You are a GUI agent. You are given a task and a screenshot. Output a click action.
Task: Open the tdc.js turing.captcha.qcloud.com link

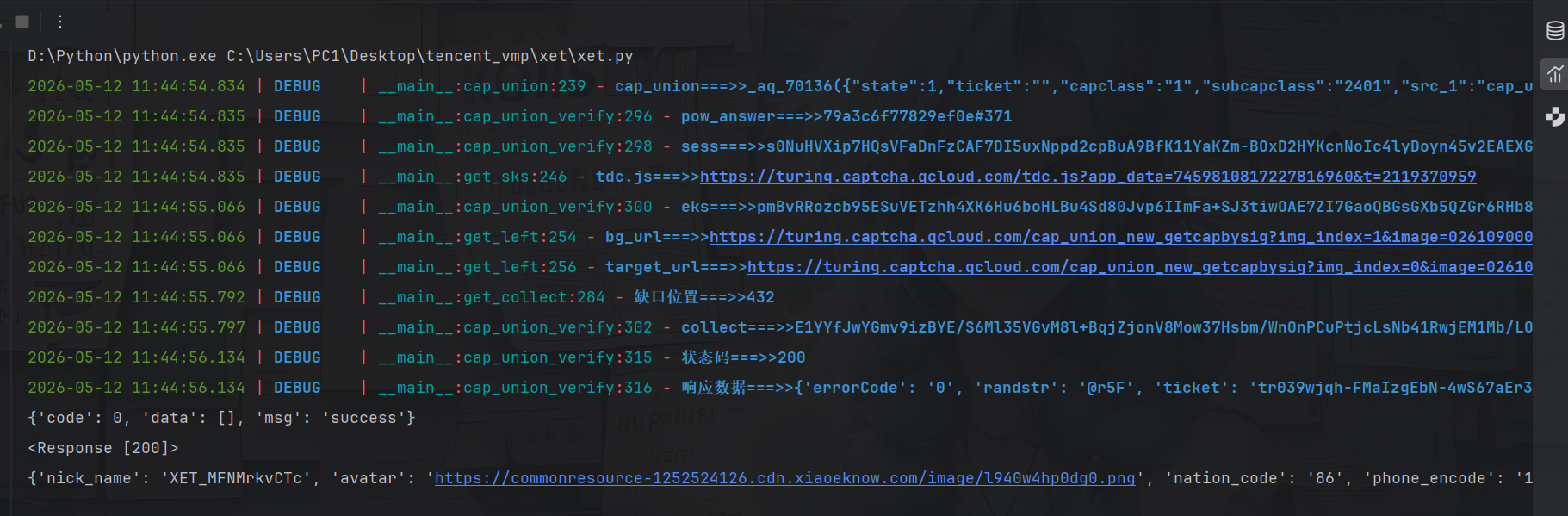click(x=1088, y=177)
